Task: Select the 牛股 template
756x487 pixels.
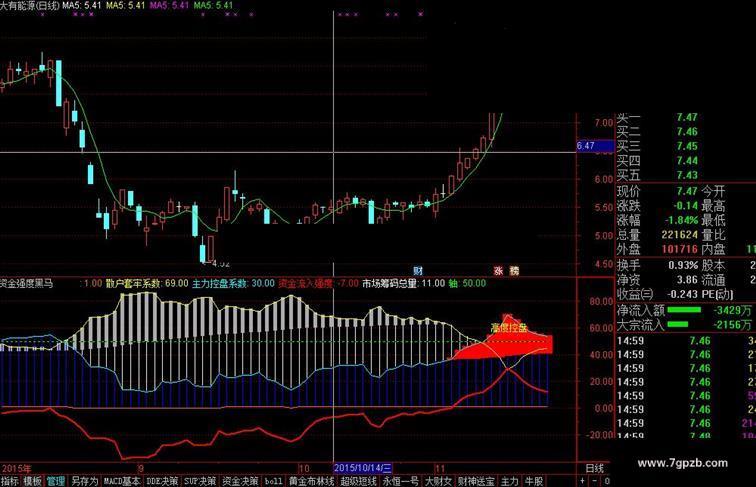Action: (x=534, y=481)
